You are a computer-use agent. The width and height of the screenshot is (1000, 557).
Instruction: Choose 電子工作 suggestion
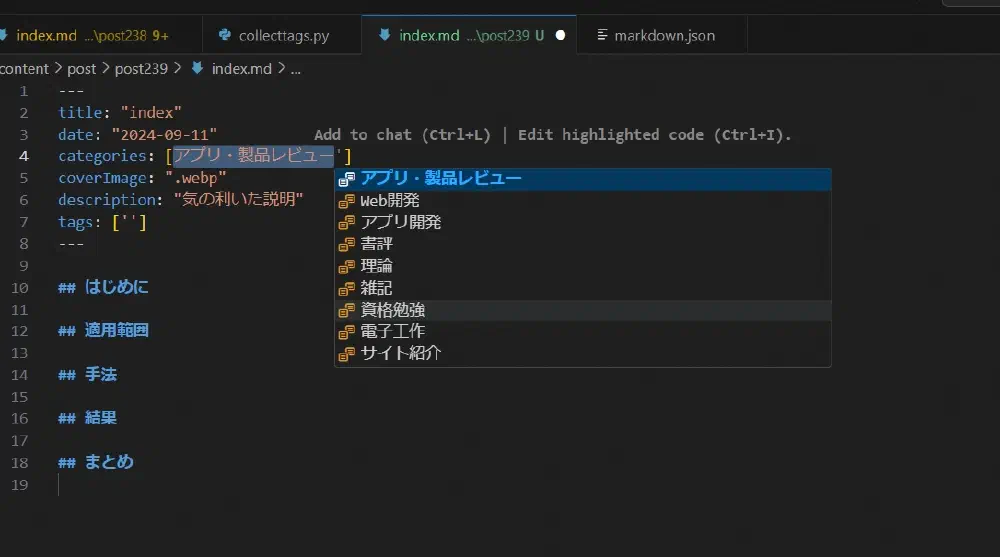[583, 332]
